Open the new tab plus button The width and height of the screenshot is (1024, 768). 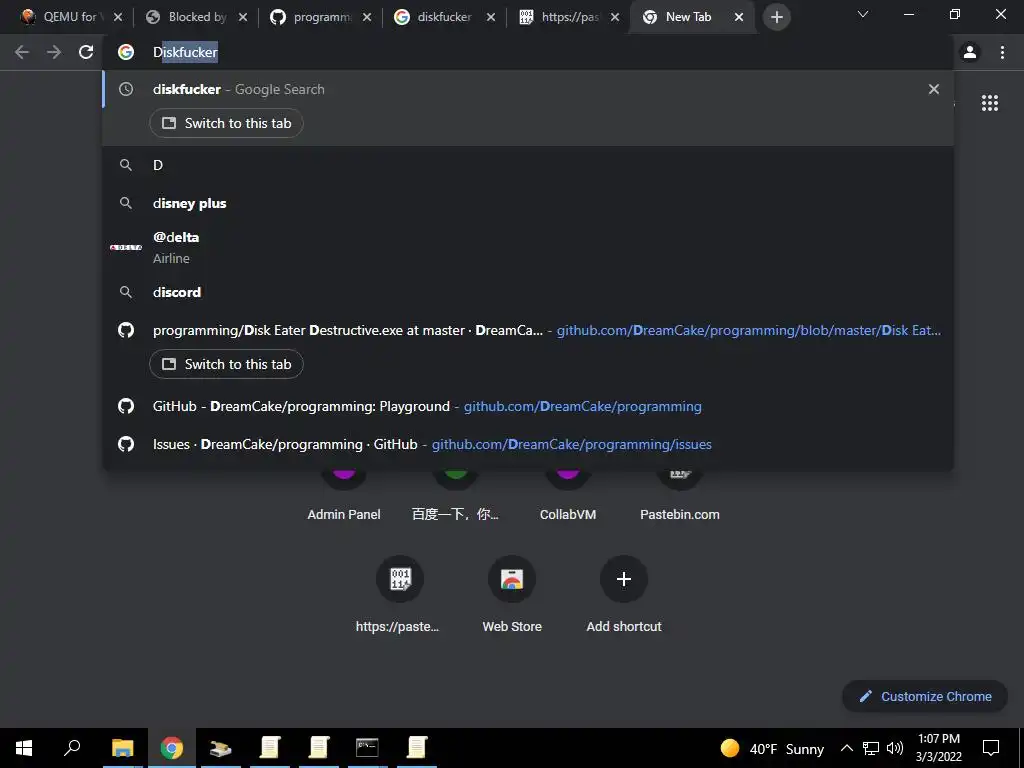[x=776, y=17]
